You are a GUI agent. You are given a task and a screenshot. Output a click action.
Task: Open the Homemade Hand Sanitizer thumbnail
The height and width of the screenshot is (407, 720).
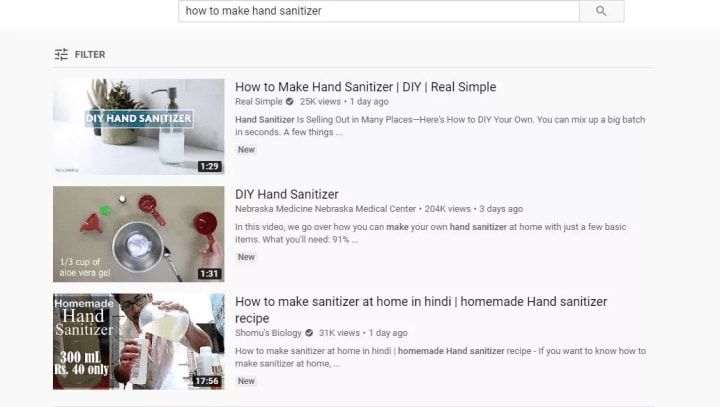[x=139, y=341]
